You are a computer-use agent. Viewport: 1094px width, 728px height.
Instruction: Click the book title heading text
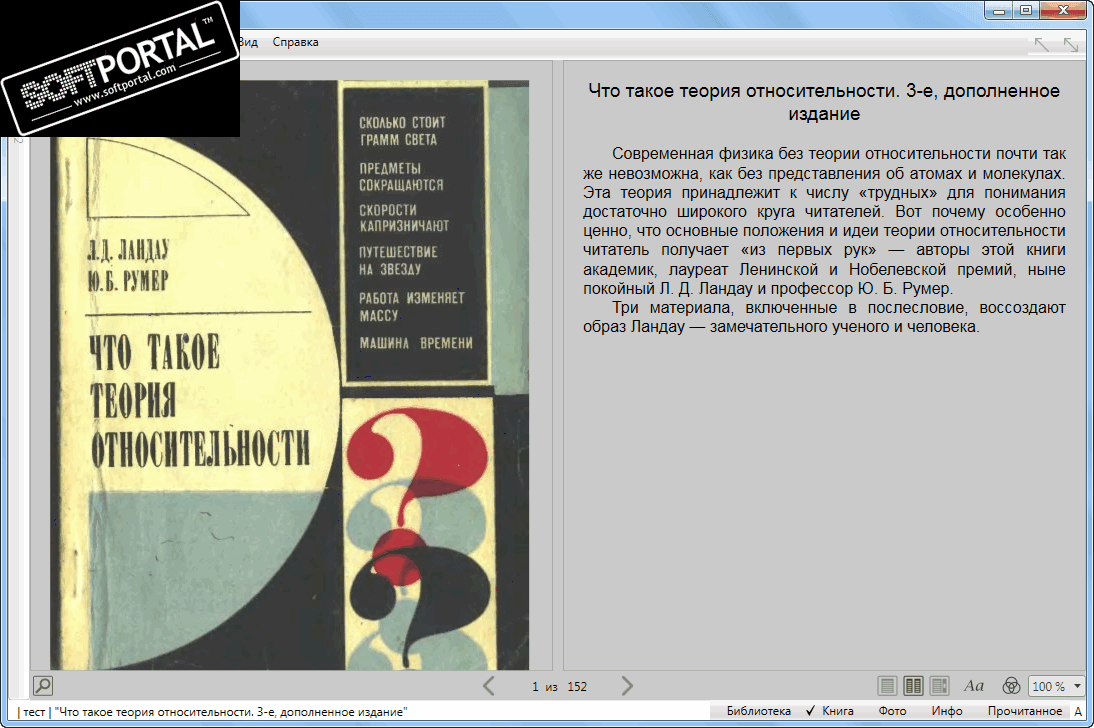[824, 102]
